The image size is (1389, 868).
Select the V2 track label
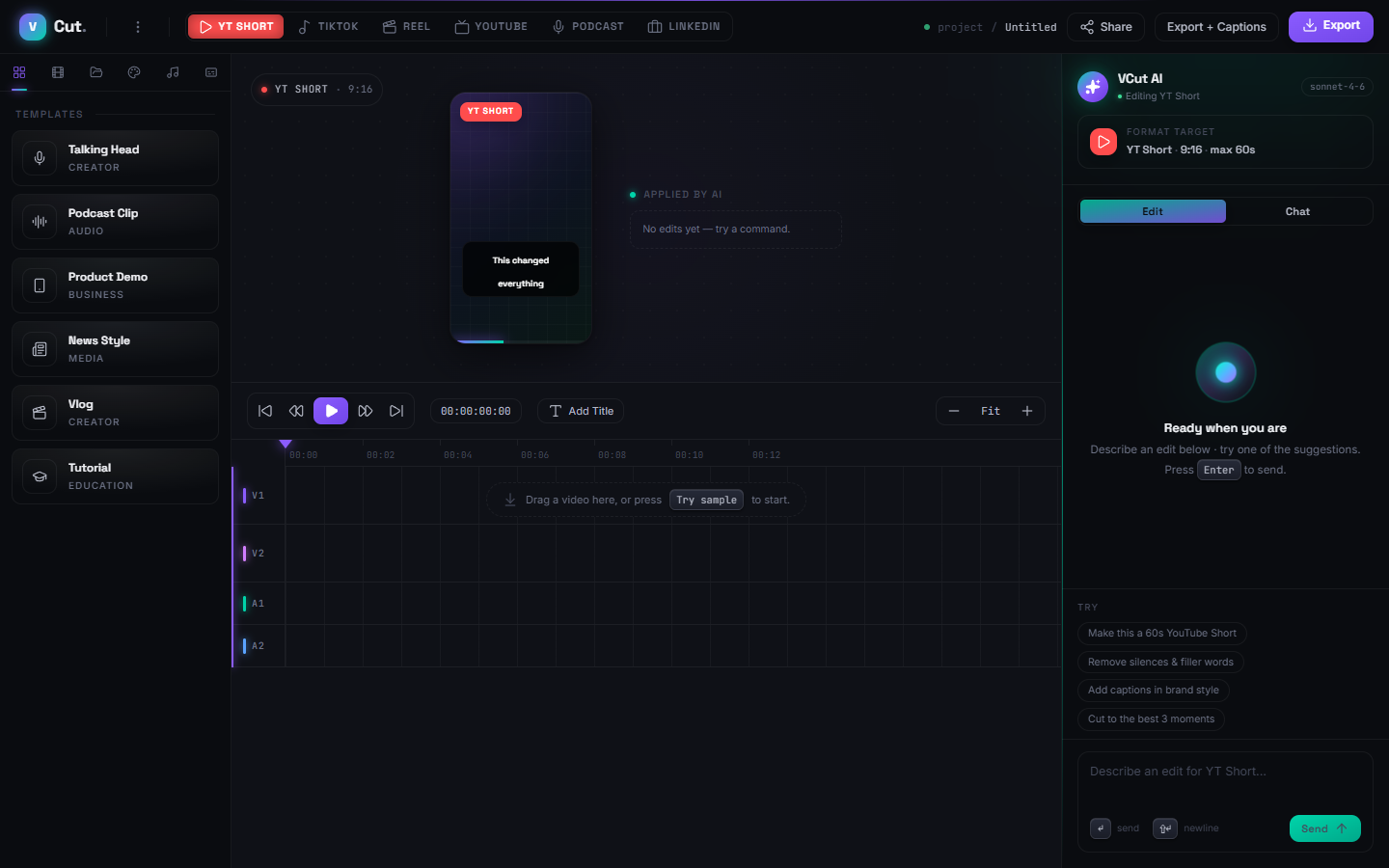tap(258, 554)
